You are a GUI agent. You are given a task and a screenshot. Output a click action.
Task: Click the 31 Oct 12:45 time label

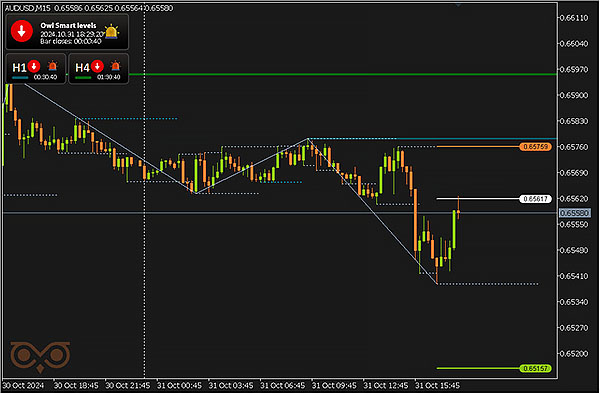tap(386, 385)
